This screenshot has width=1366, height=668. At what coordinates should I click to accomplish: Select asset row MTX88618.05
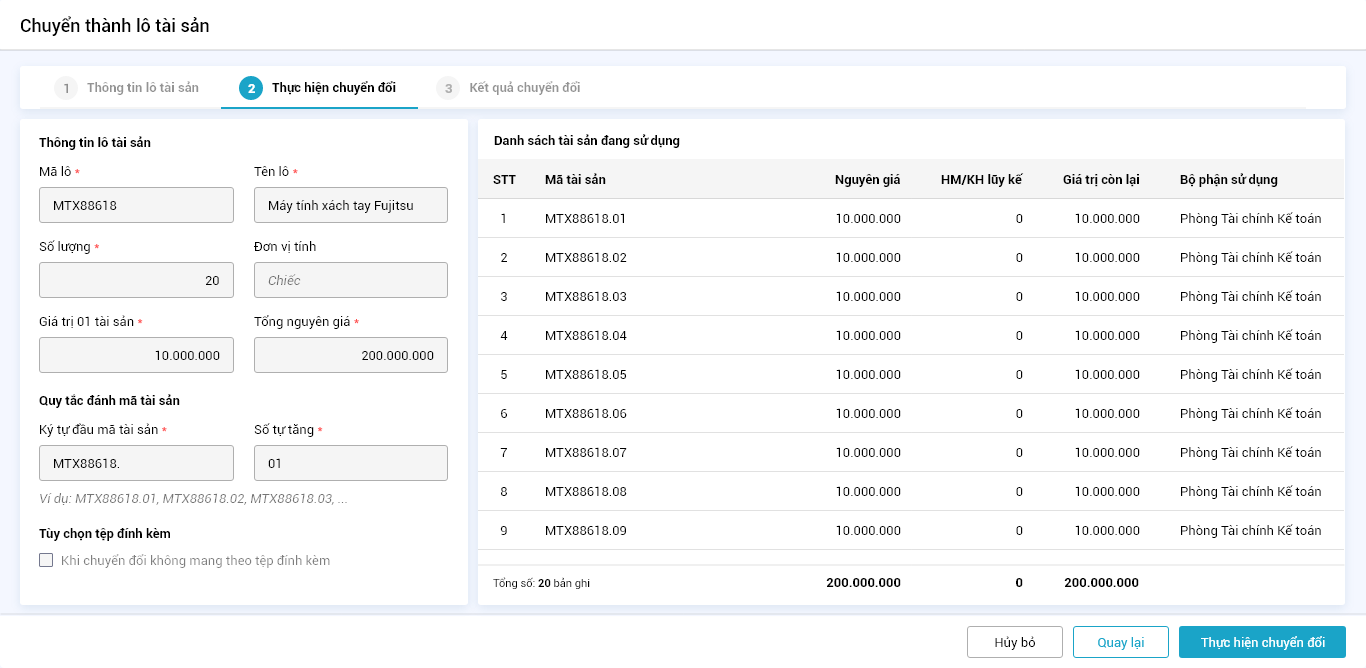click(585, 374)
